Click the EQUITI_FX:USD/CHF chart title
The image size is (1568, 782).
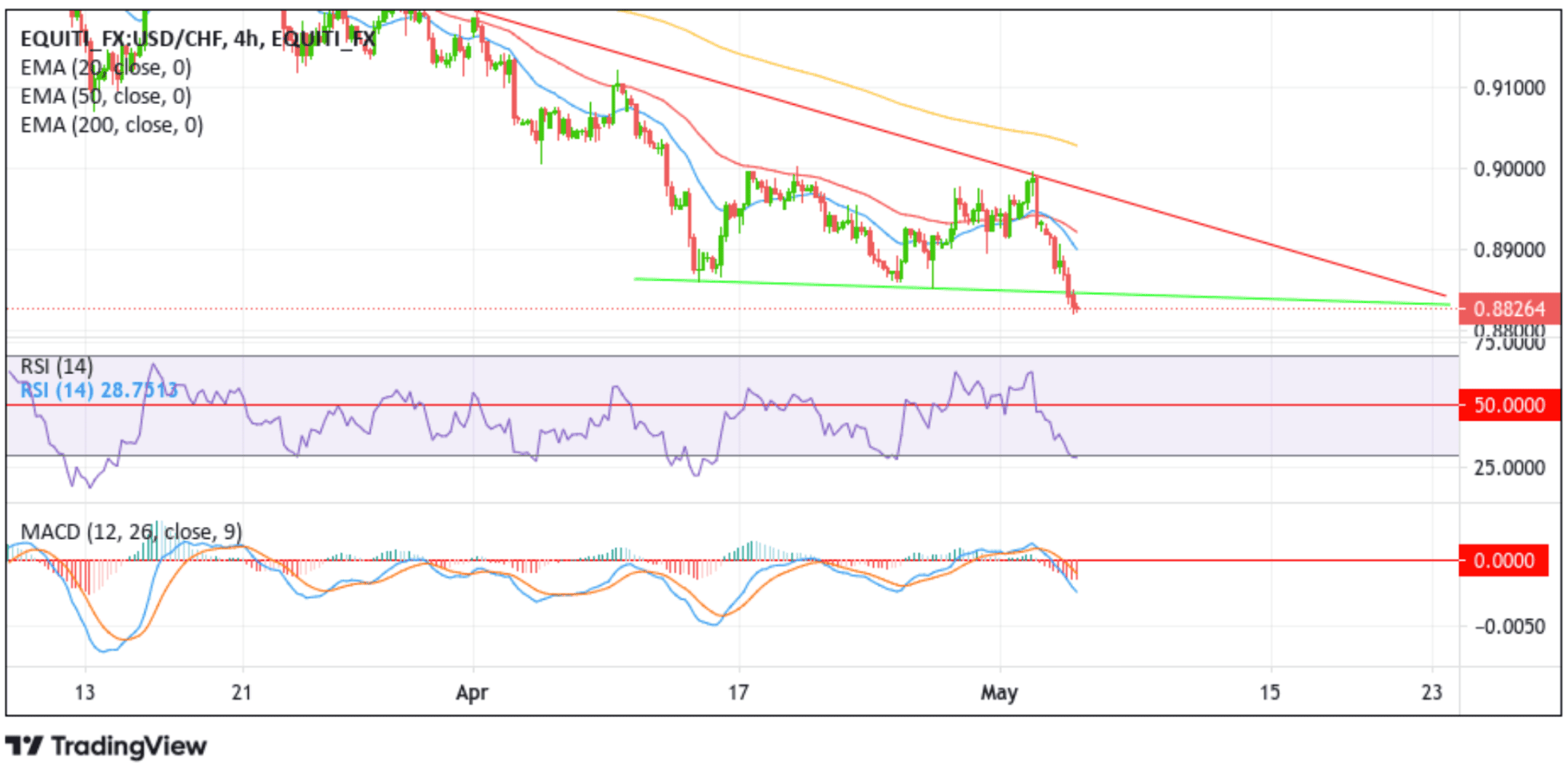[197, 38]
